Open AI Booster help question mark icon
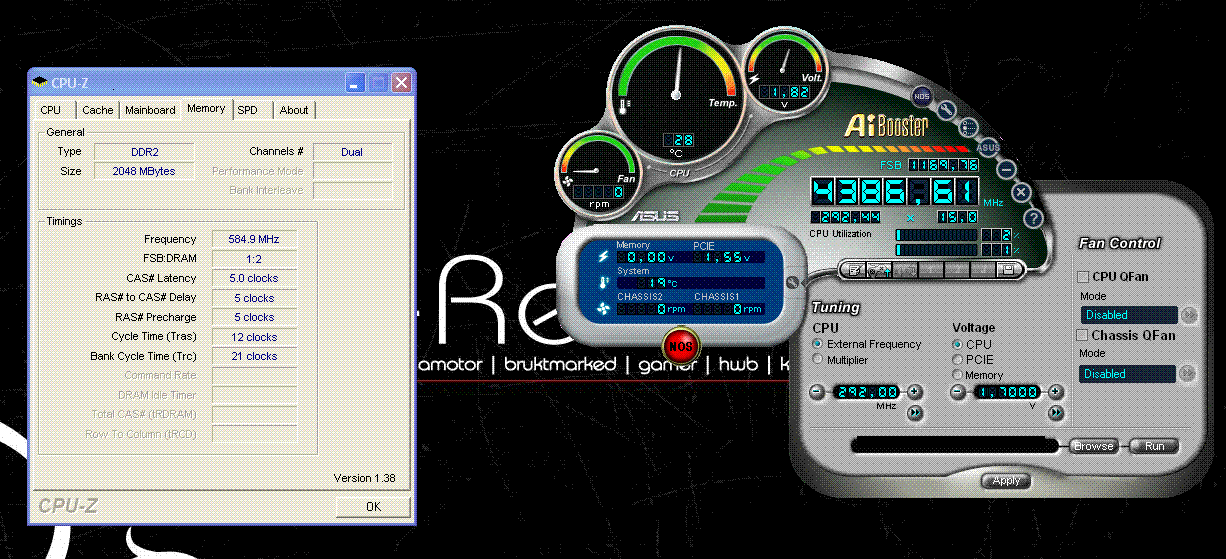 pyautogui.click(x=1034, y=217)
